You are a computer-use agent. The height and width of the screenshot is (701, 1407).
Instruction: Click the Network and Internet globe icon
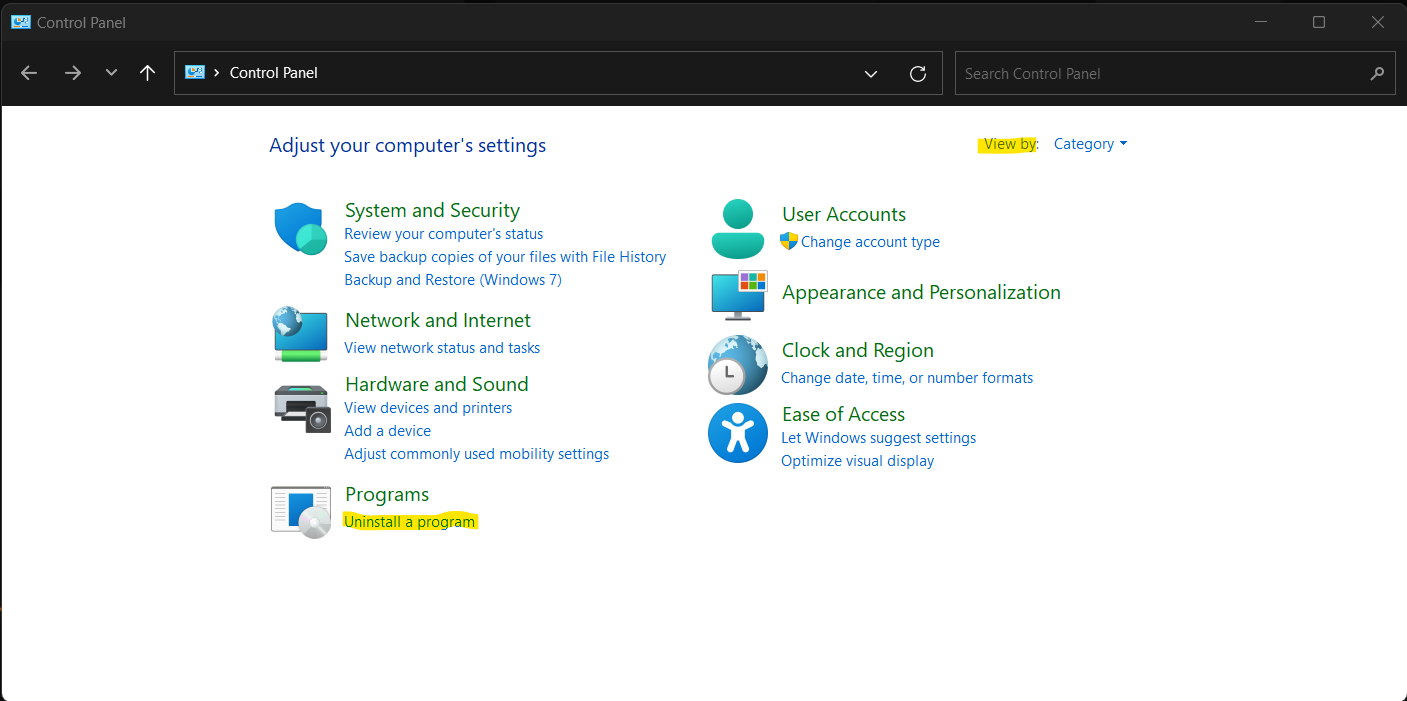(x=301, y=334)
